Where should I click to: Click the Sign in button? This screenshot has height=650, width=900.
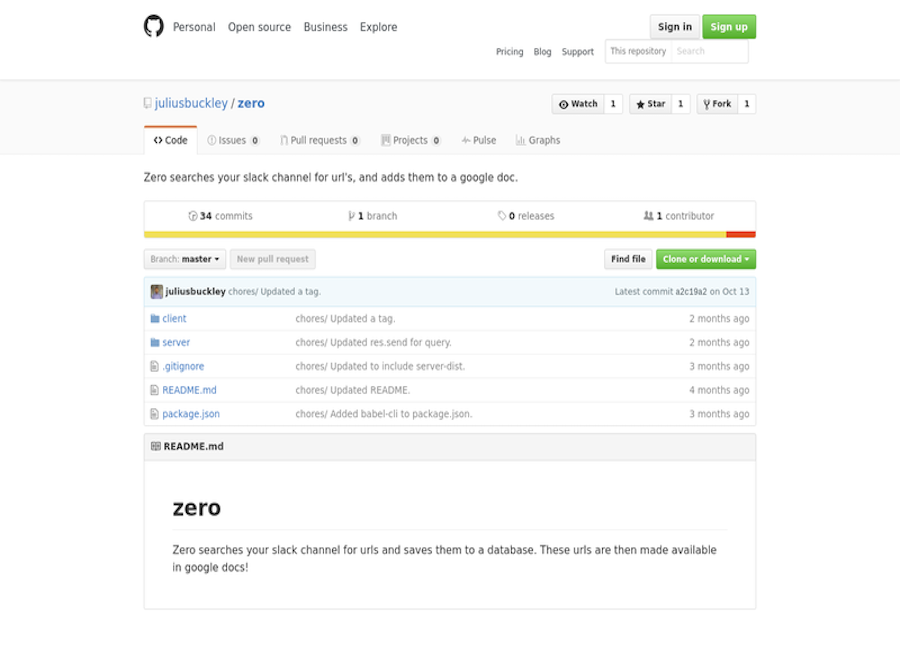(x=674, y=27)
